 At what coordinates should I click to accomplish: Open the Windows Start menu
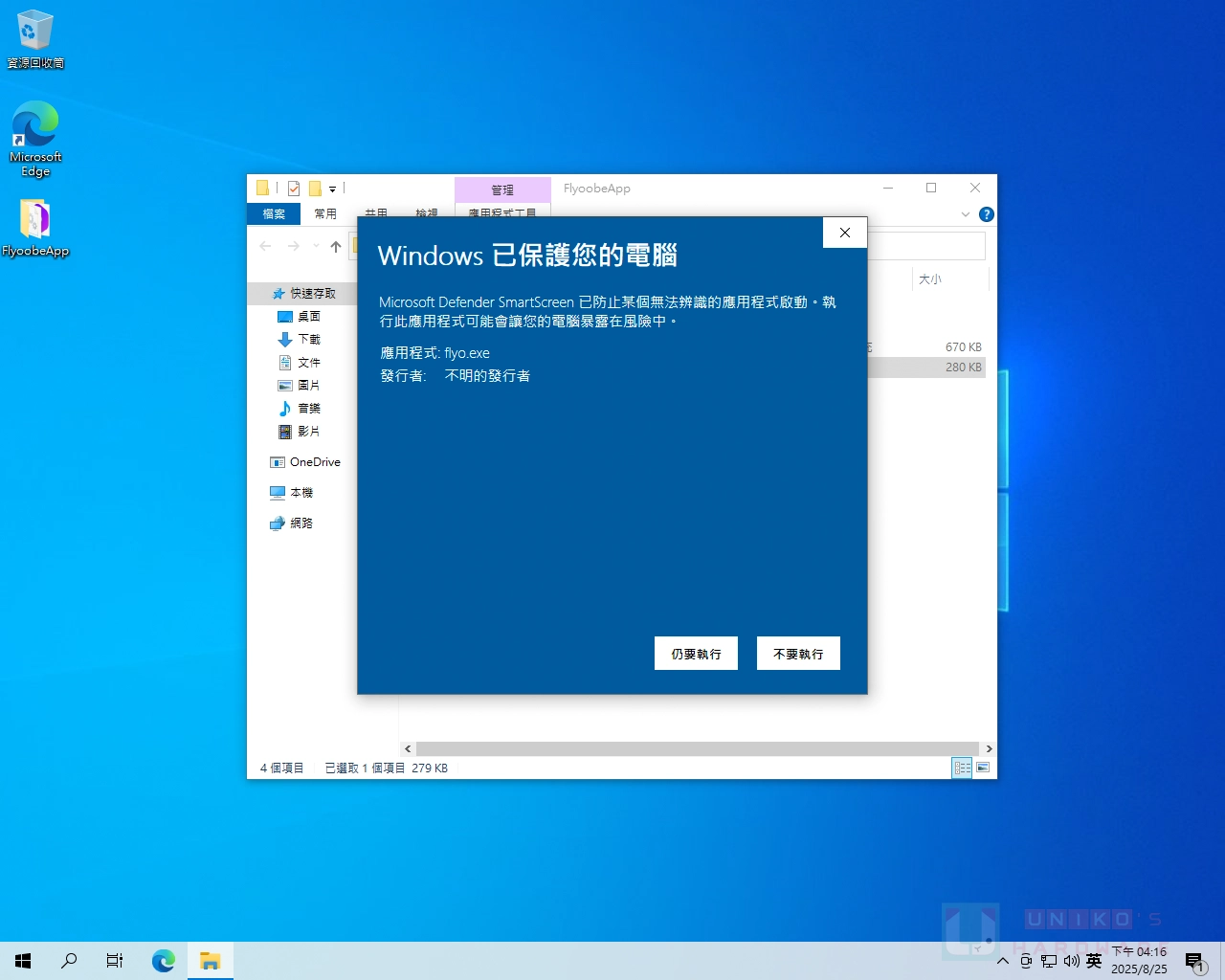(23, 961)
